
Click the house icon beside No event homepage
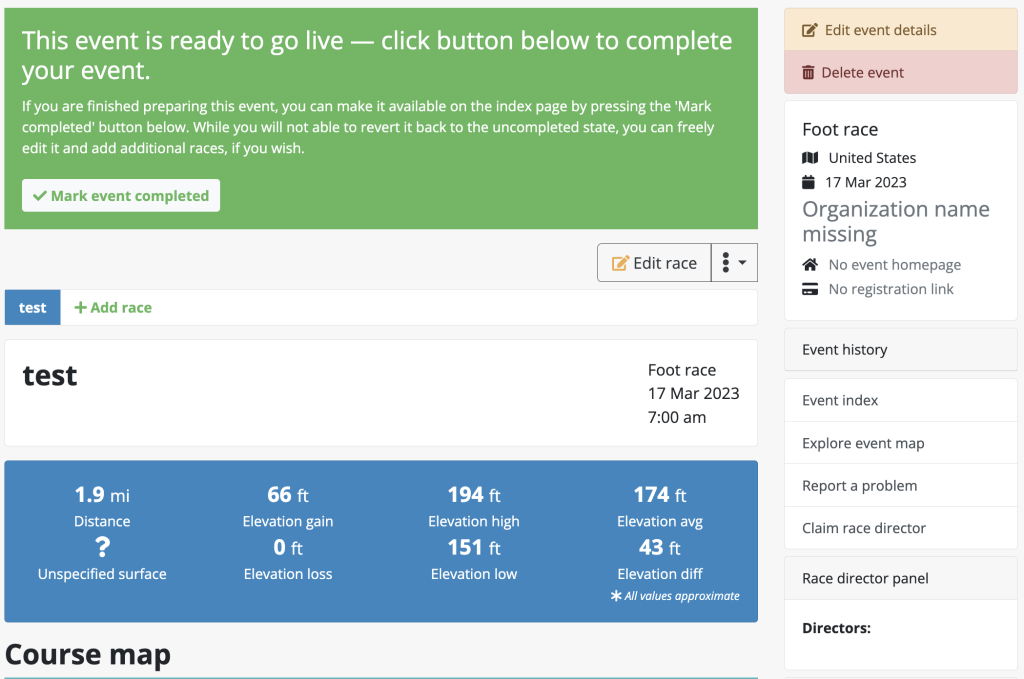pos(810,264)
